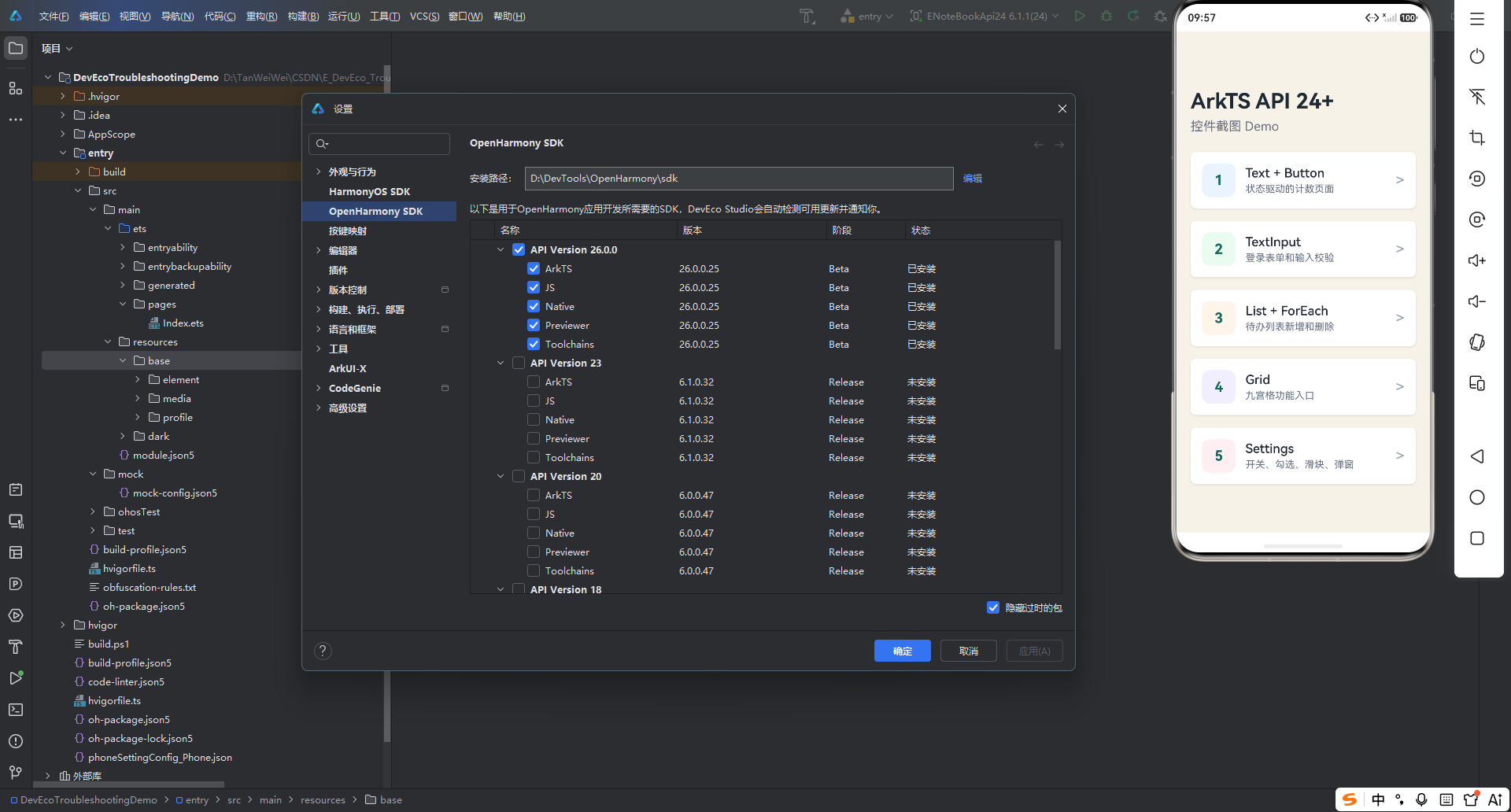Click the emulator crop screenshot icon
The width and height of the screenshot is (1511, 812).
click(1477, 138)
